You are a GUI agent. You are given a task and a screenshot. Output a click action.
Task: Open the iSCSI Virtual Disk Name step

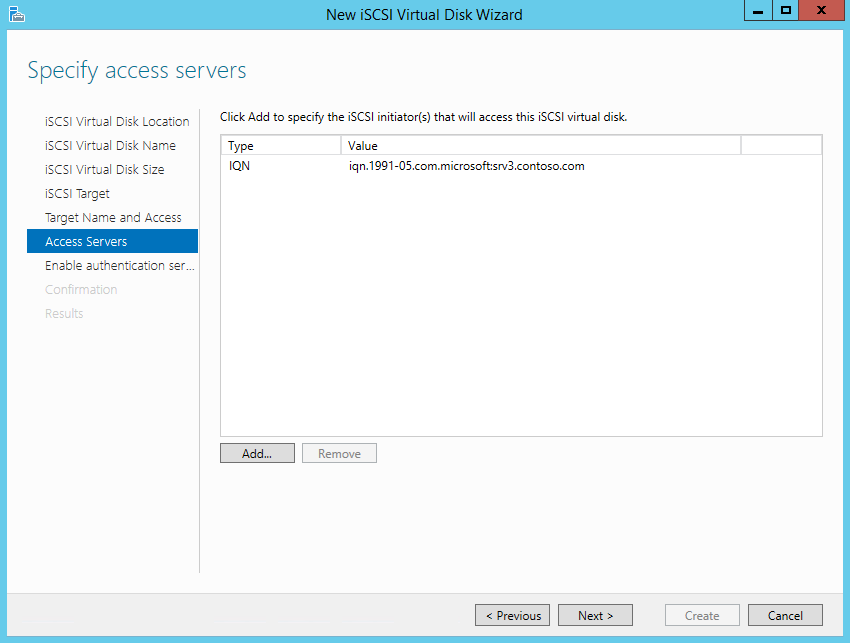point(110,146)
